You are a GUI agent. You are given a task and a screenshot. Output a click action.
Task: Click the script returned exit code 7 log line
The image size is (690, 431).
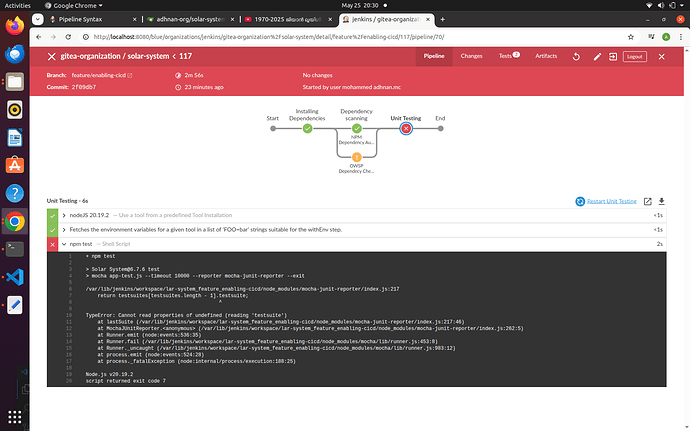pos(125,381)
